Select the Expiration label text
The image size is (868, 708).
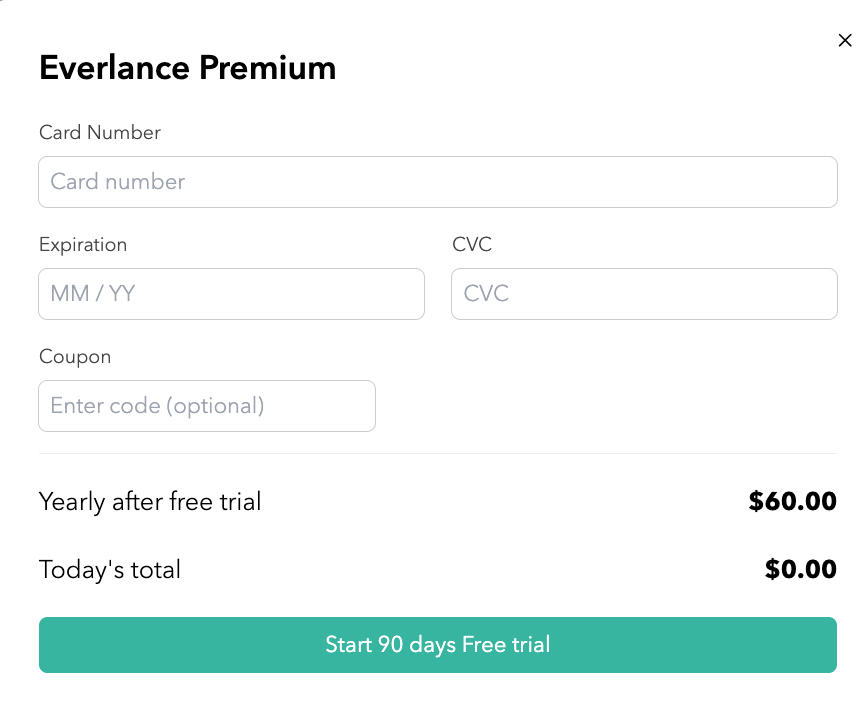point(83,245)
